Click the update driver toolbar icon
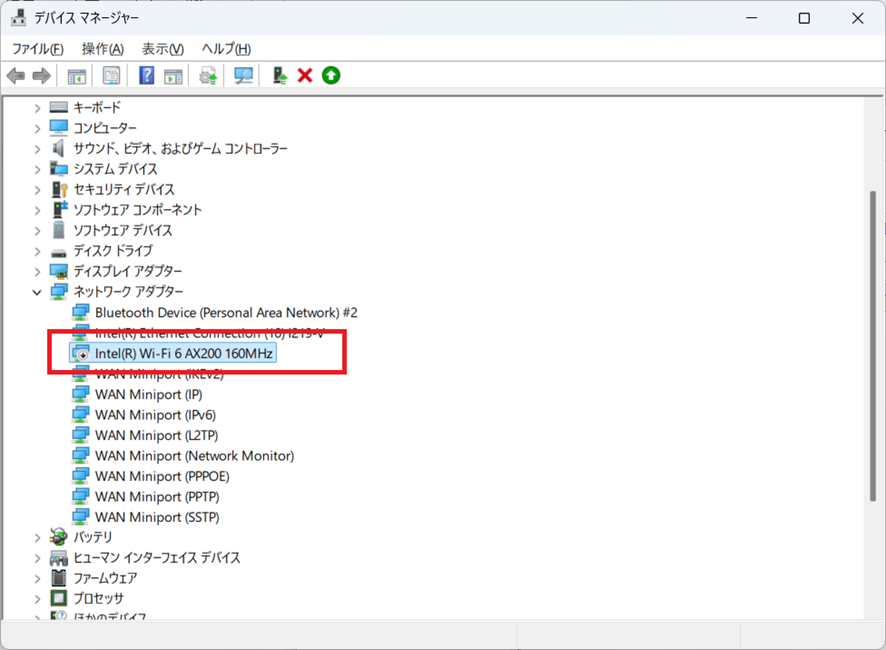Image resolution: width=886 pixels, height=650 pixels. 208,76
